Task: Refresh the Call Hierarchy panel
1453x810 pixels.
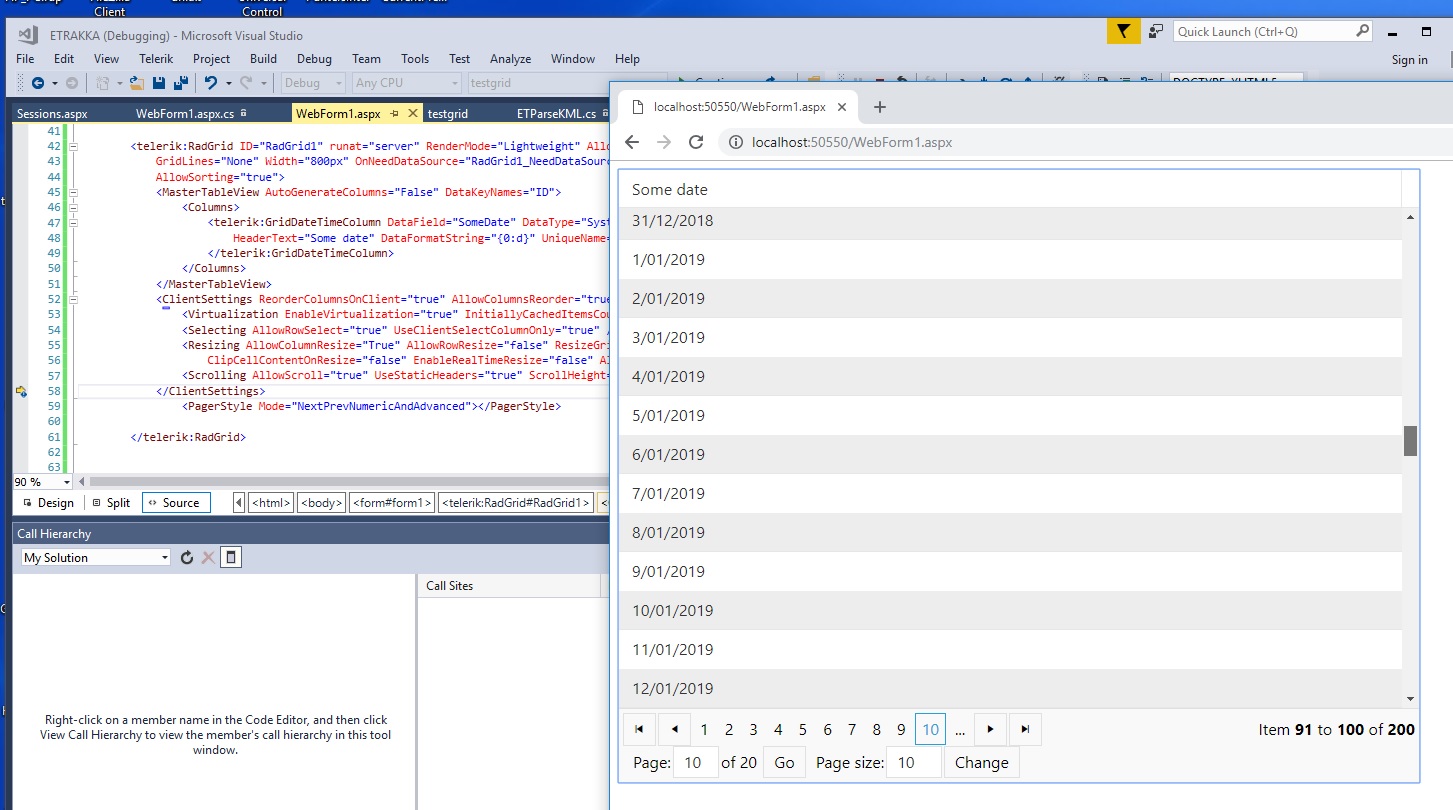Action: (x=186, y=558)
